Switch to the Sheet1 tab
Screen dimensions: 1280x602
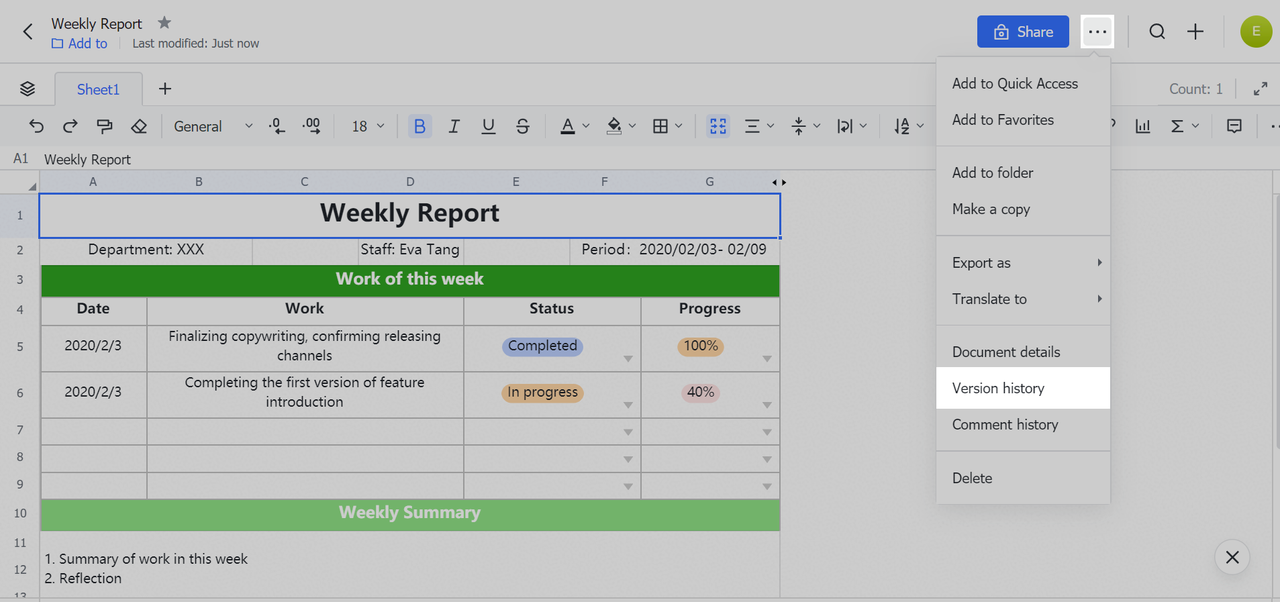[98, 89]
